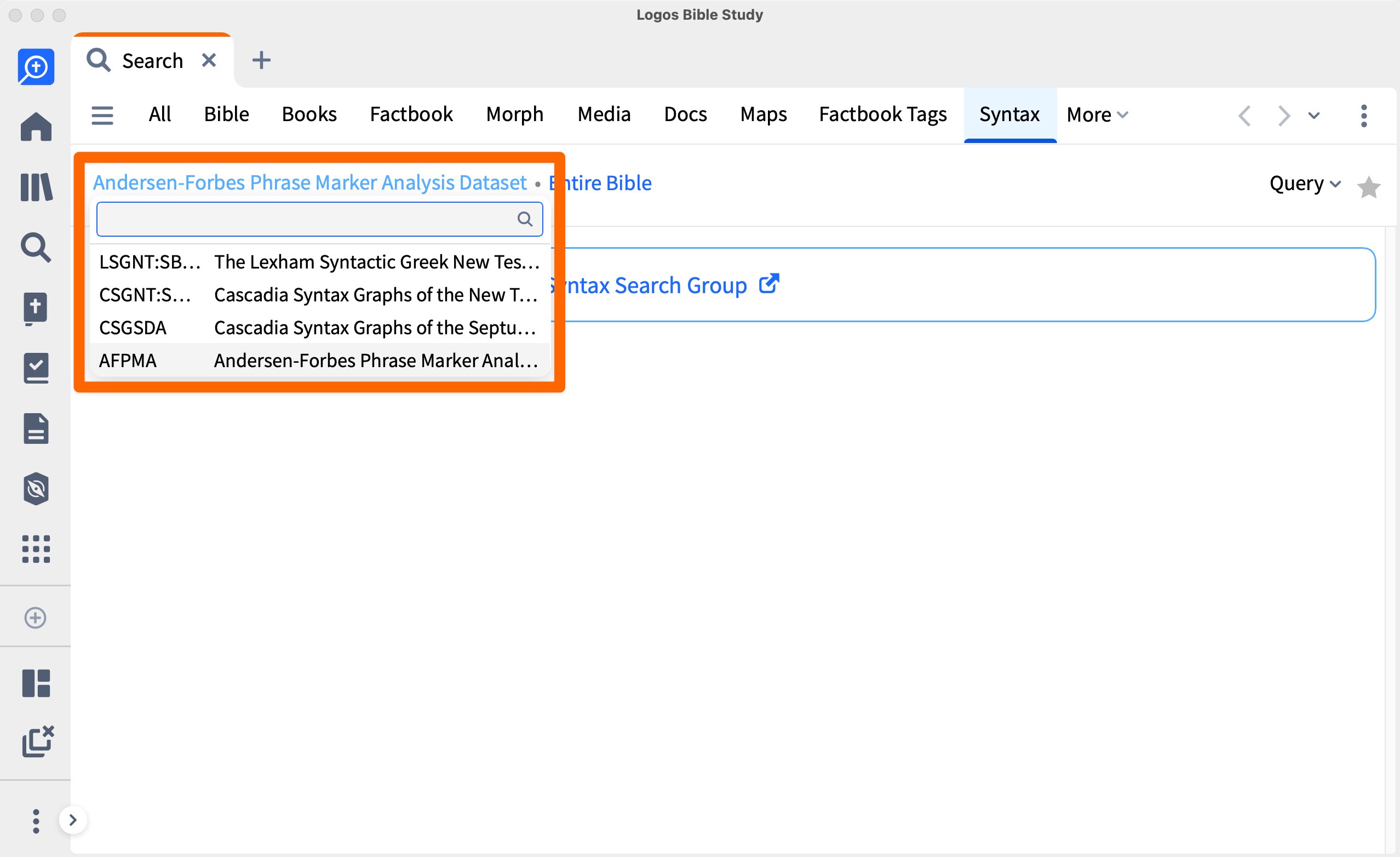Viewport: 1400px width, 857px height.
Task: Select the Syntax search type tab
Action: (x=1009, y=115)
